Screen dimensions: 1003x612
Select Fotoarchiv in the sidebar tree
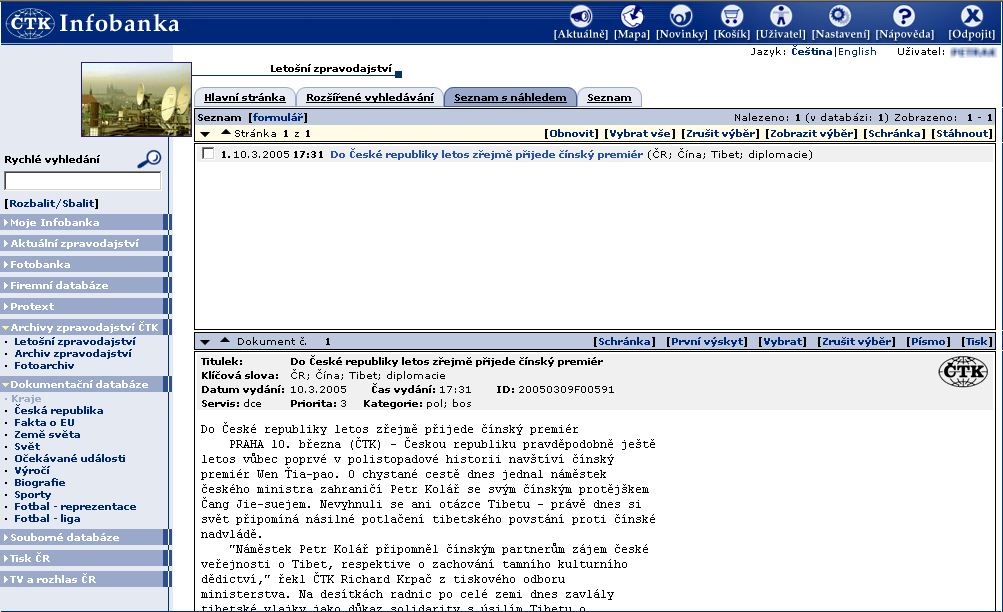point(44,365)
